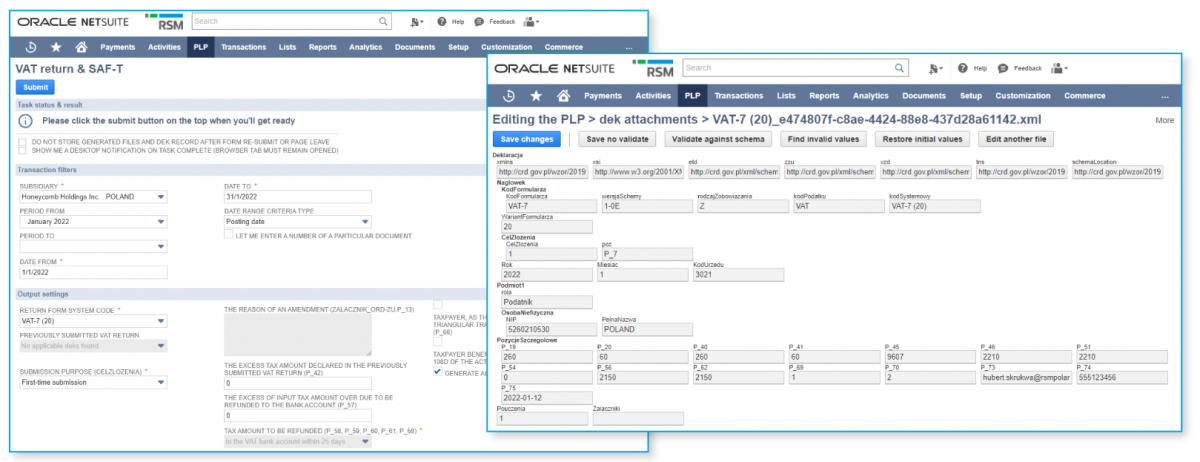This screenshot has width=1200, height=462.
Task: Enable 'Do not store generated files' checkbox
Action: click(x=22, y=142)
